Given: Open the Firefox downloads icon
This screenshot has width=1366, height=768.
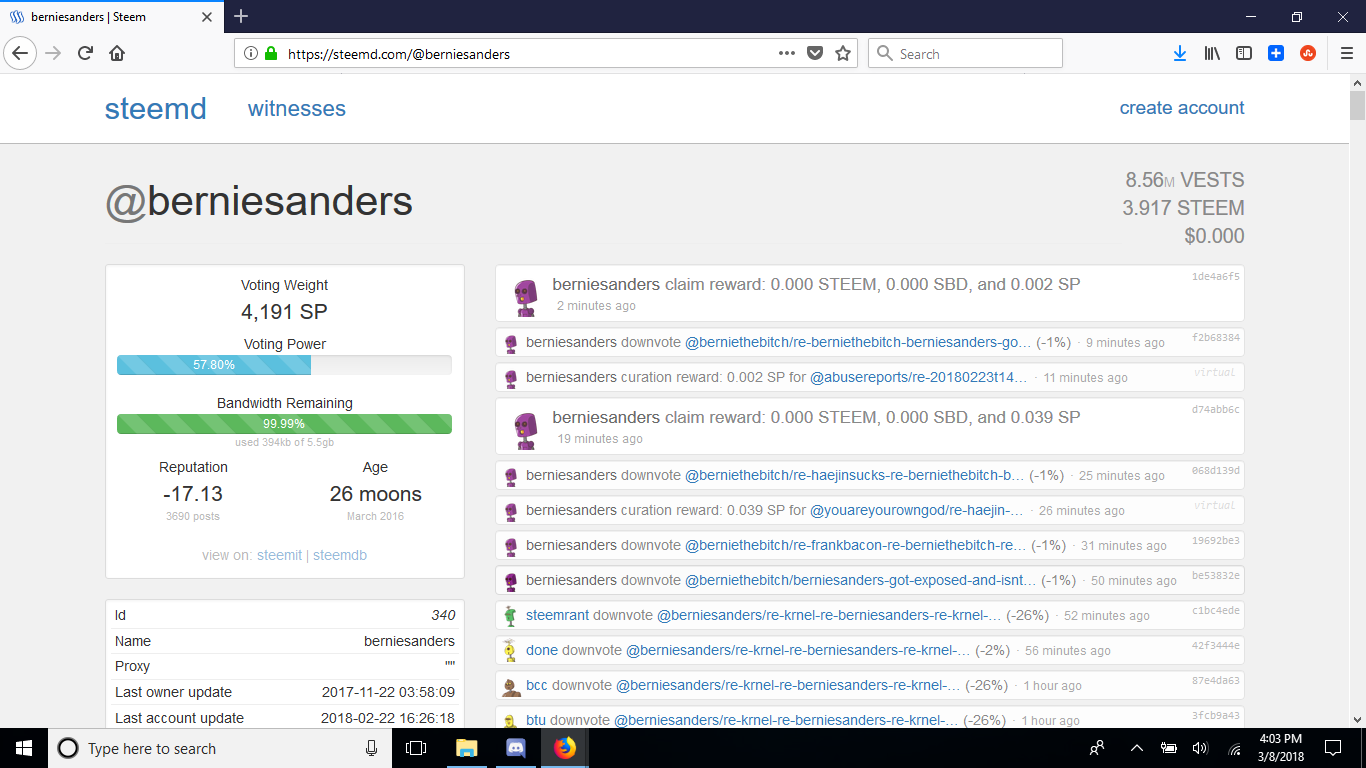Looking at the screenshot, I should coord(1179,53).
